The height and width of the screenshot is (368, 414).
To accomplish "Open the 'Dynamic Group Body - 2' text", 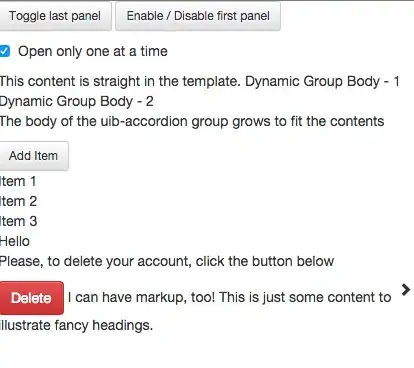I will pos(77,101).
